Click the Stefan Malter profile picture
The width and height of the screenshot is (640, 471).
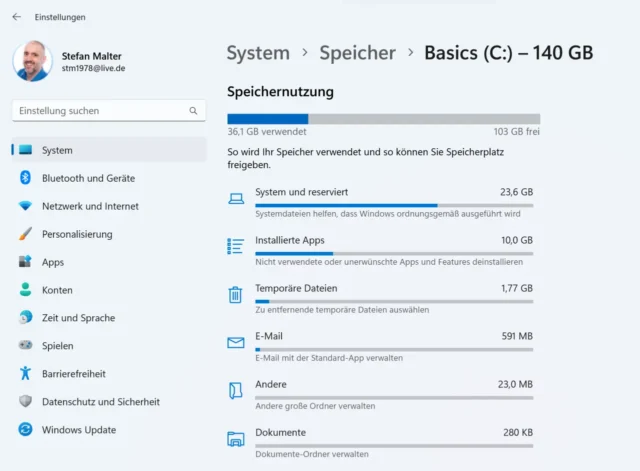[x=32, y=61]
